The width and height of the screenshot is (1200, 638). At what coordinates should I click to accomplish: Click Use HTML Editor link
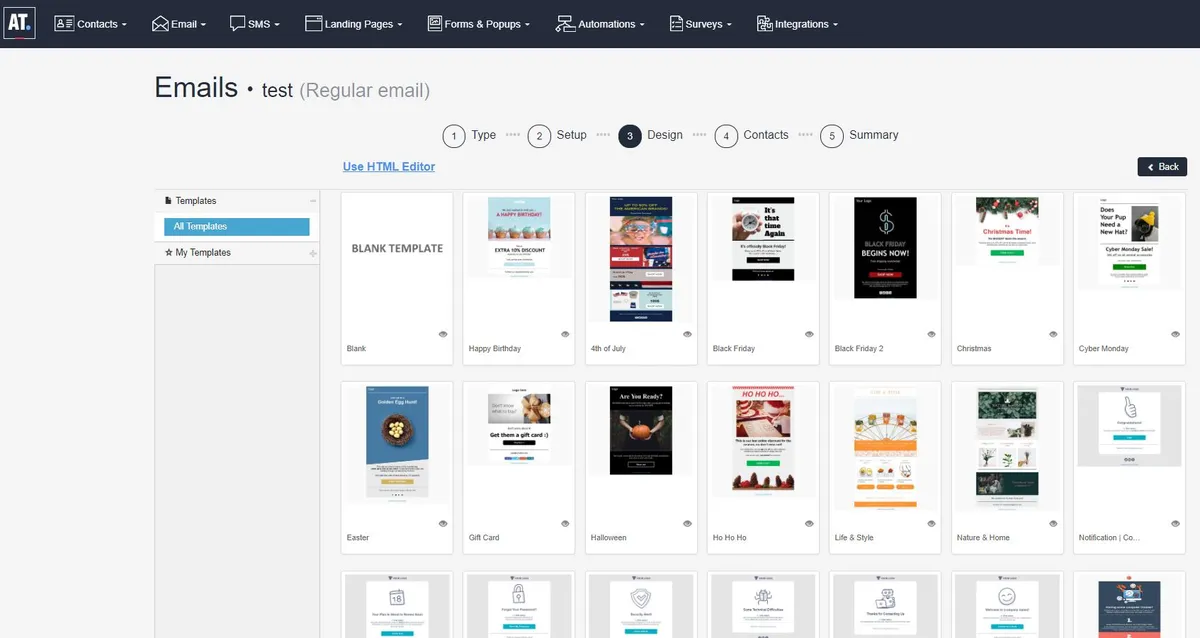coord(389,167)
